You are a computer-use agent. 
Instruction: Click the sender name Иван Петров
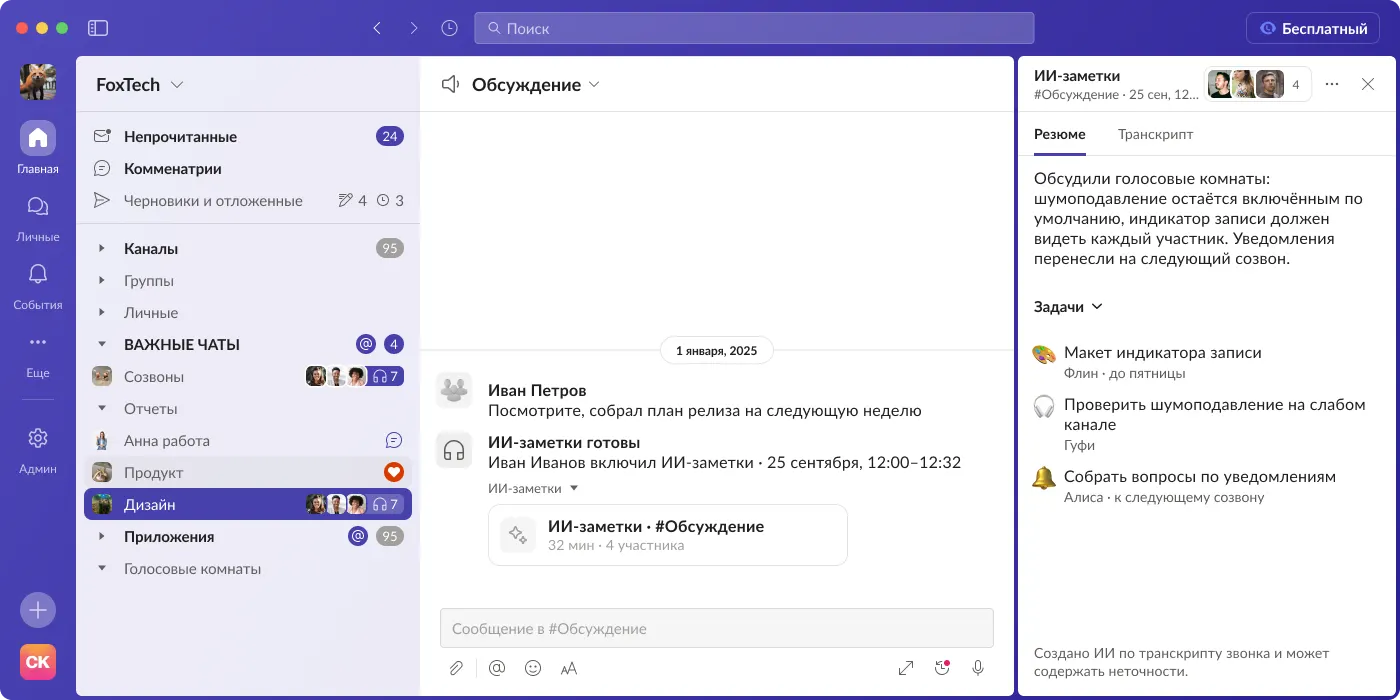point(537,390)
